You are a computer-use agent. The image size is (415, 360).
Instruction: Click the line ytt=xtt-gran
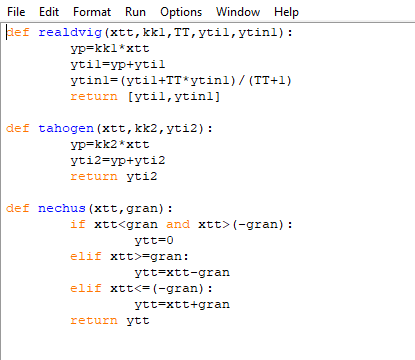[182, 272]
